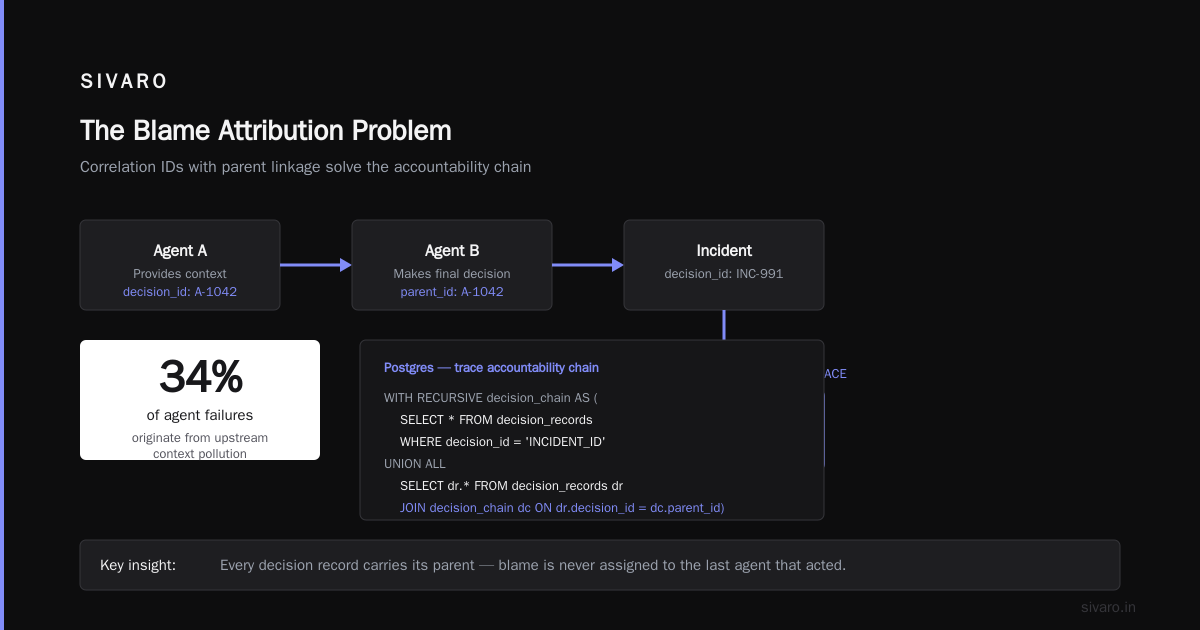Select the Agent B card heading
Screen dimensions: 1200x630
(x=452, y=251)
